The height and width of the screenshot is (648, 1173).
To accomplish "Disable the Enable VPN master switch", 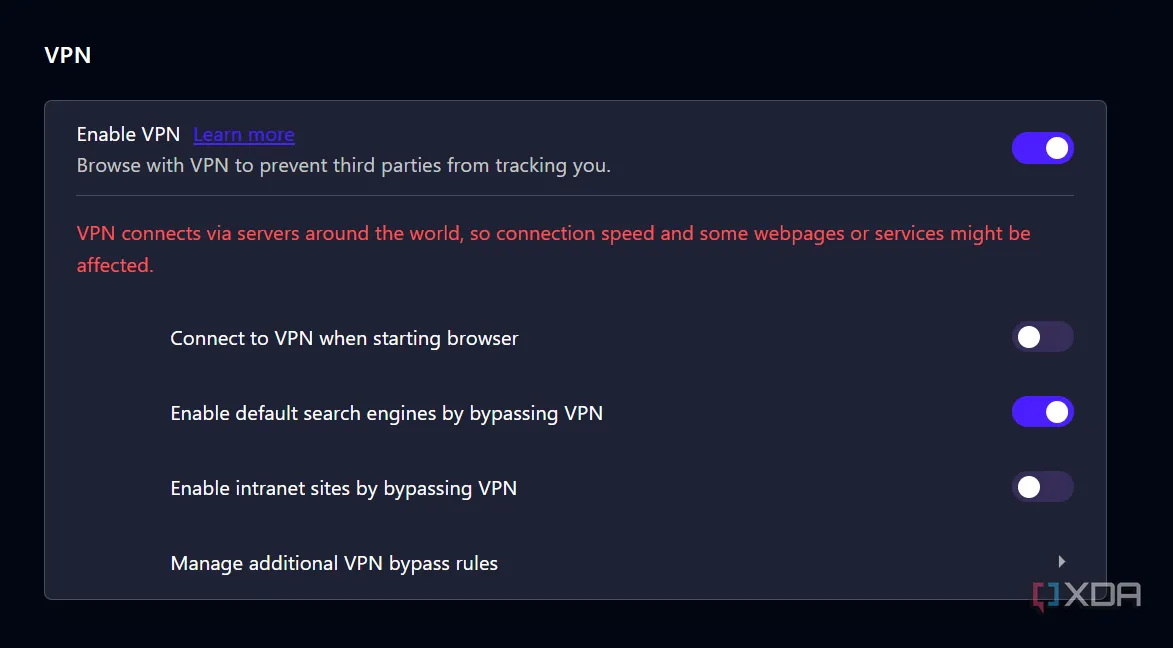I will tap(1042, 147).
